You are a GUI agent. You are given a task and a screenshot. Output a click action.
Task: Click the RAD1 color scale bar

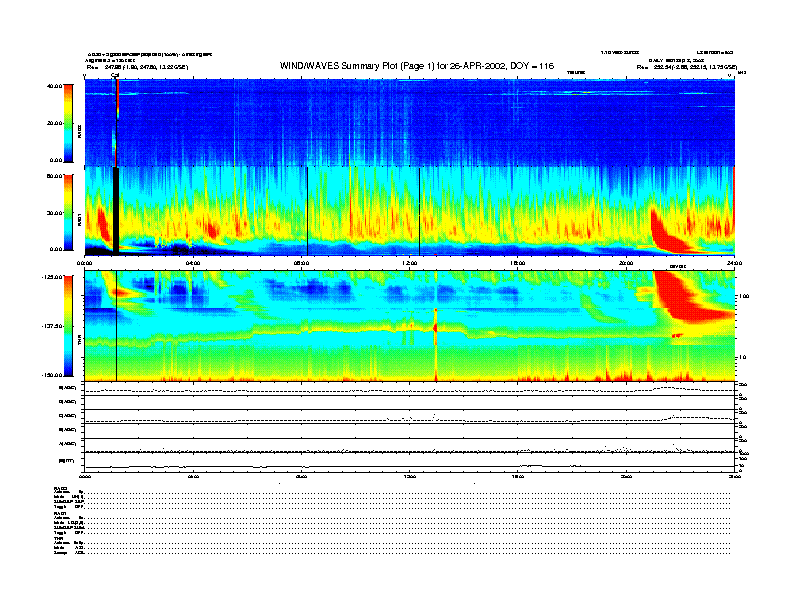[68, 213]
